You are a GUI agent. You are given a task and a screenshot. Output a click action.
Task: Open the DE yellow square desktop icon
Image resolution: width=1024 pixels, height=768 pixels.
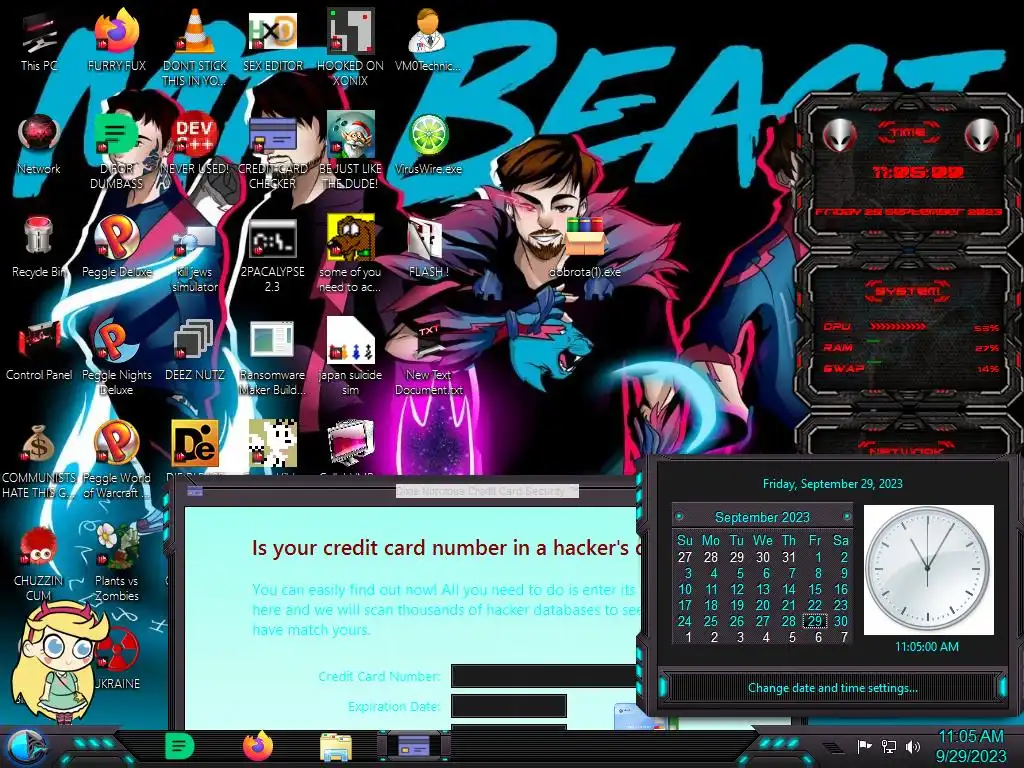[194, 443]
